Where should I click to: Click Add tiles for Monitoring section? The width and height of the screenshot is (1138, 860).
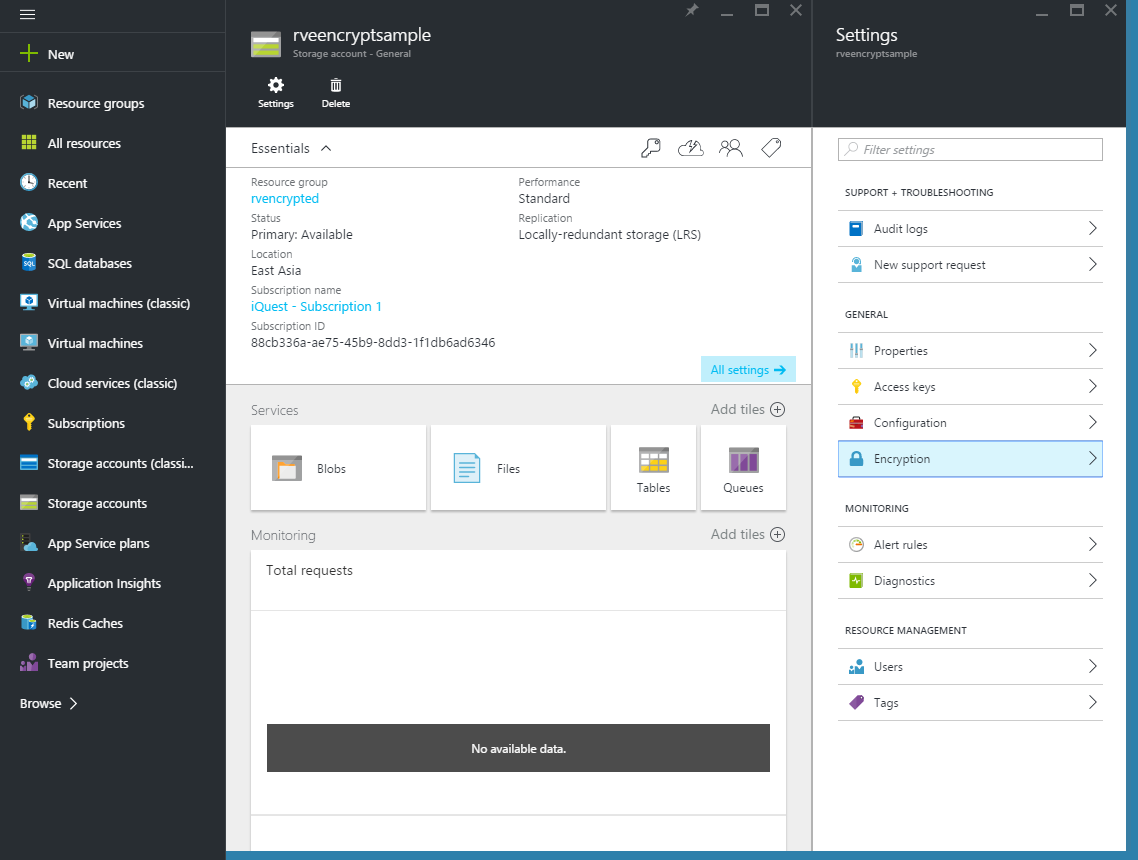pyautogui.click(x=747, y=534)
